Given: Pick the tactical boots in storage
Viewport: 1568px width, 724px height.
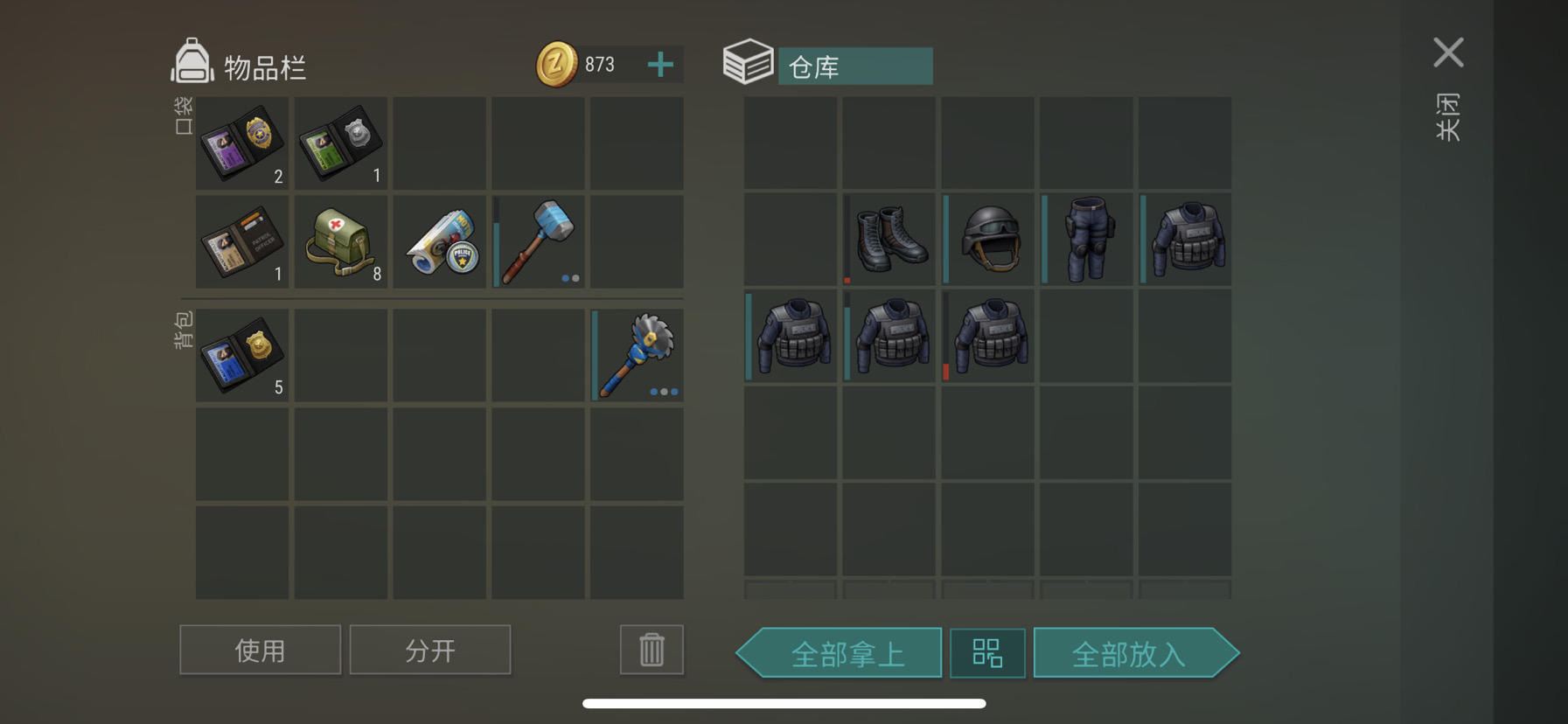Looking at the screenshot, I should [889, 239].
